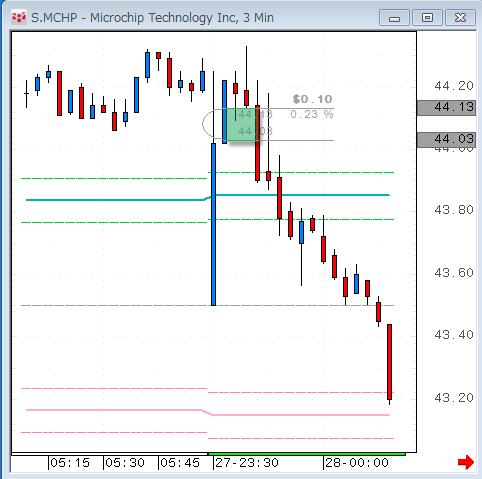Screen dimensions: 482x479
Task: Click the 27-23:30 time axis label
Action: tap(247, 463)
